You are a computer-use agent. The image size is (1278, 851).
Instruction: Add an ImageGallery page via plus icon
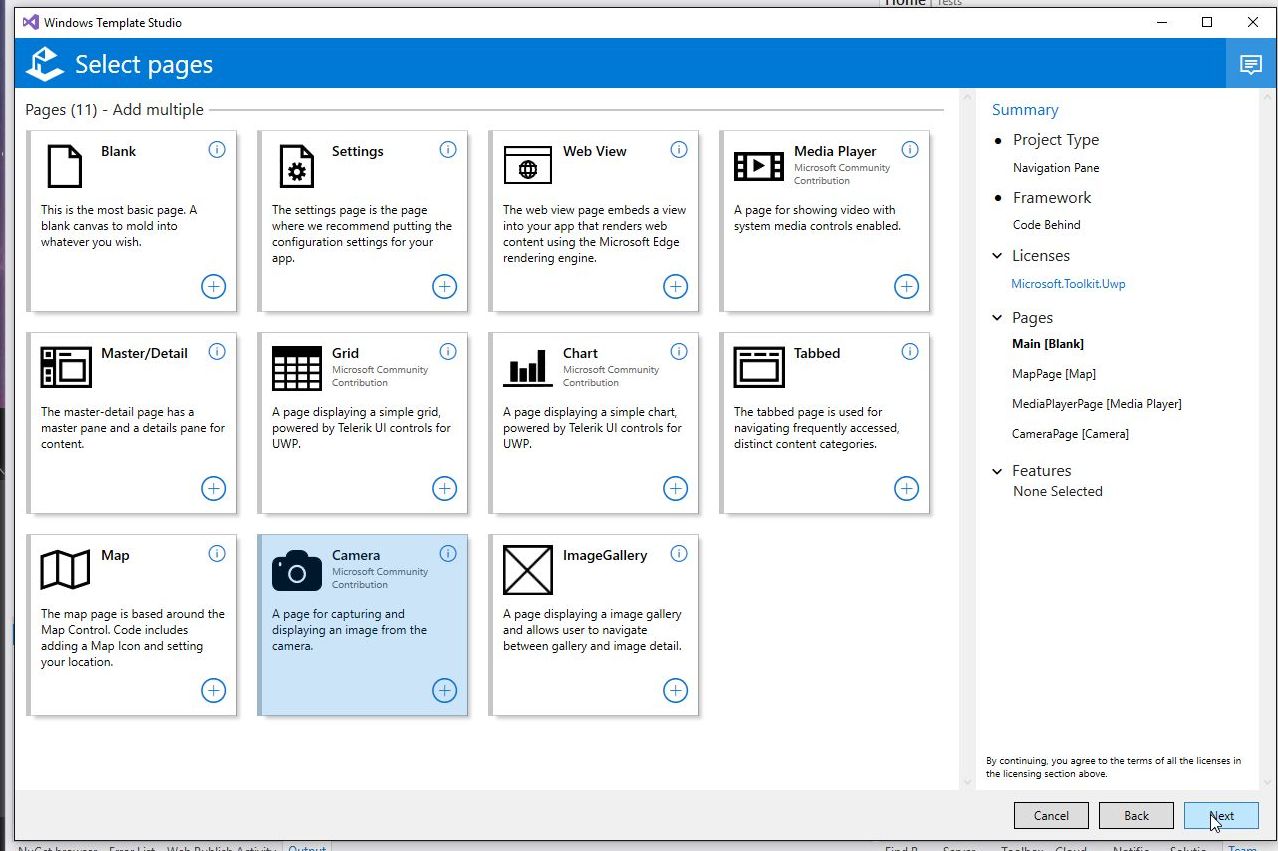(675, 691)
